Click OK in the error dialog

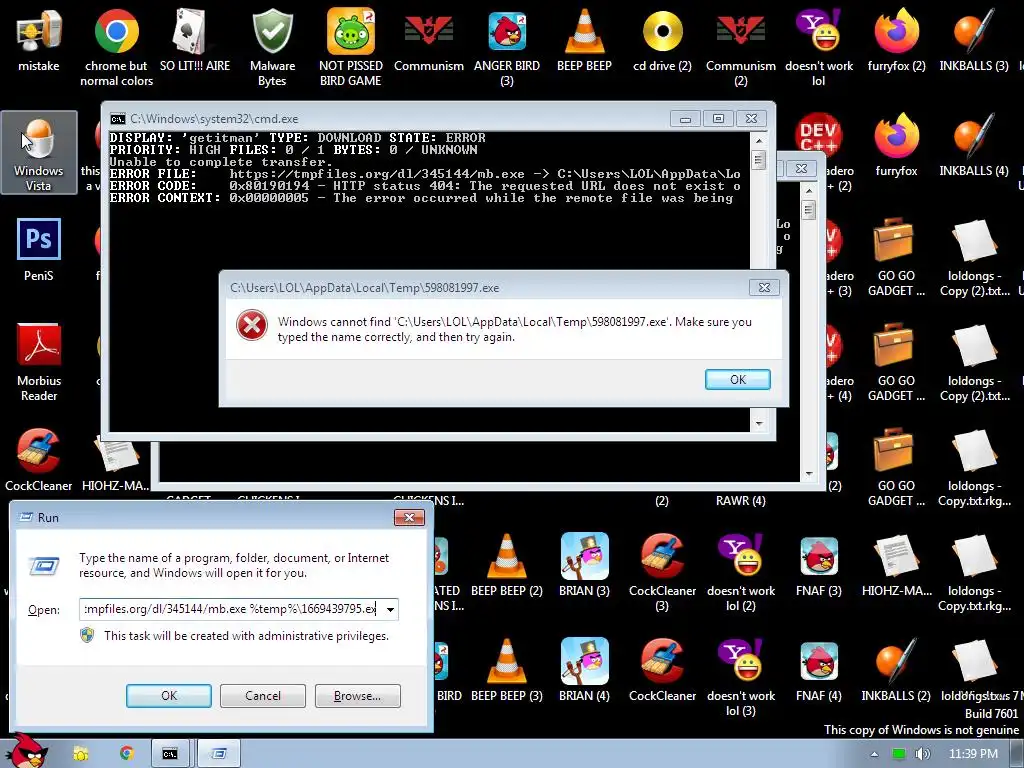pos(737,379)
